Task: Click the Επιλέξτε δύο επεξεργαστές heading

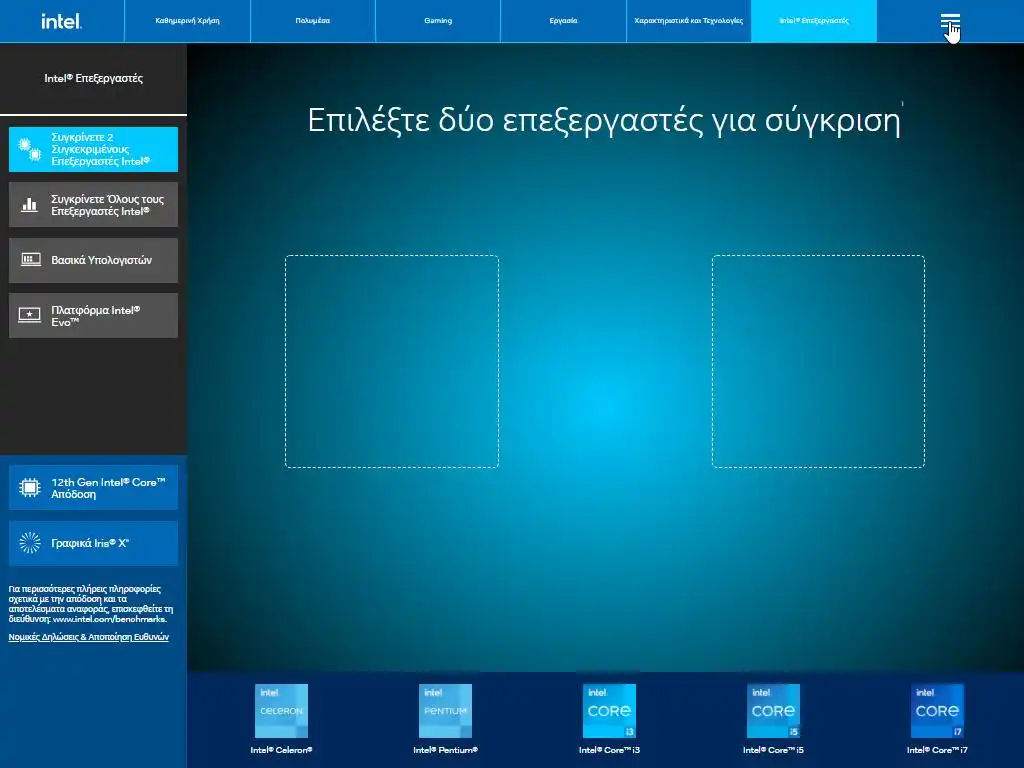Action: 604,120
